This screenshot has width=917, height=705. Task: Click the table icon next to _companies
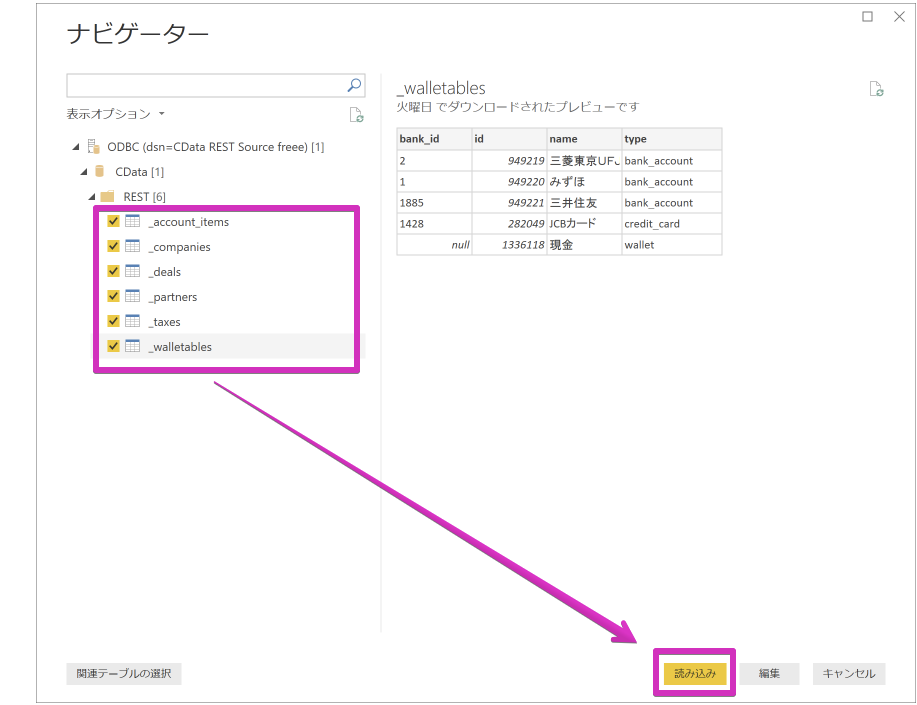pos(133,246)
